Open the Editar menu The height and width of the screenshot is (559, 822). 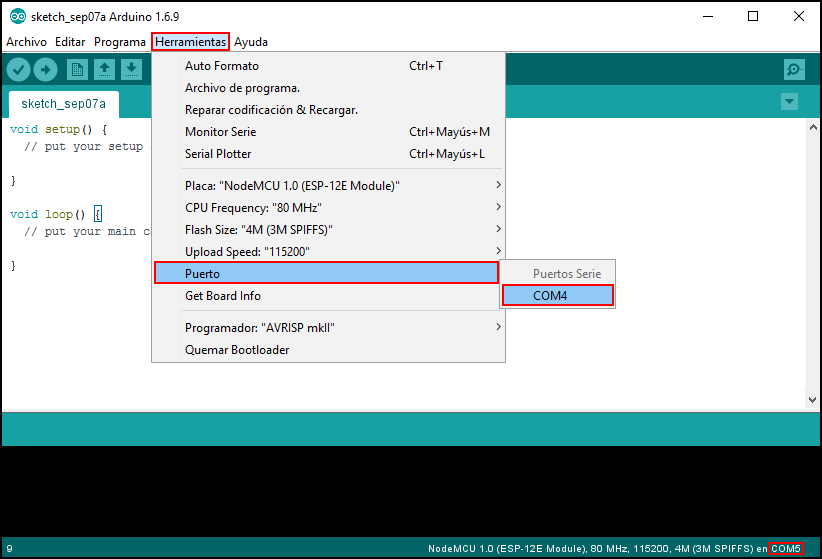pos(70,42)
